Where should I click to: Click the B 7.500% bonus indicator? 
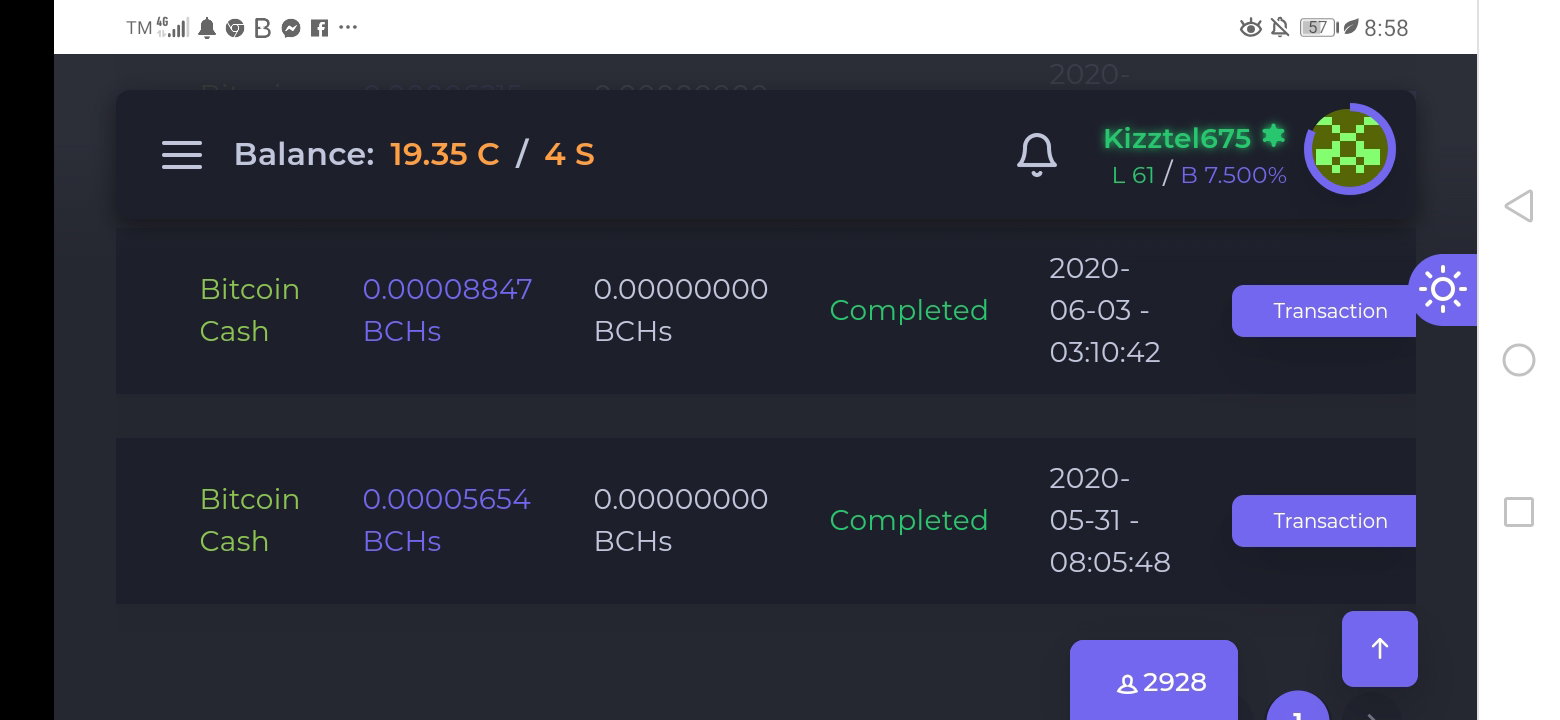coord(1234,176)
